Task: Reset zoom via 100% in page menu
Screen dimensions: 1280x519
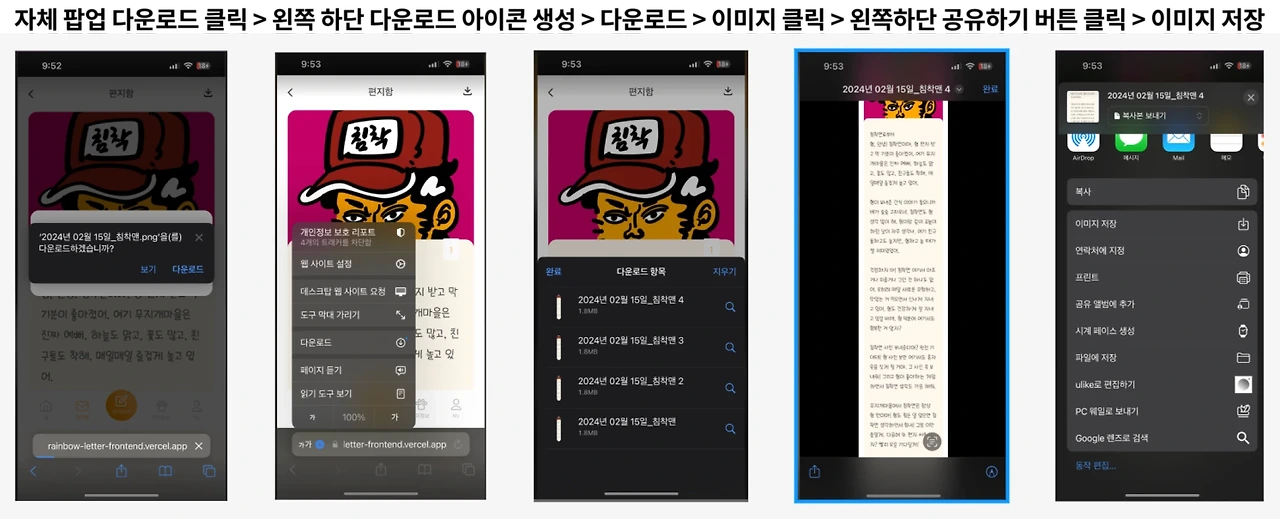Action: [x=354, y=417]
